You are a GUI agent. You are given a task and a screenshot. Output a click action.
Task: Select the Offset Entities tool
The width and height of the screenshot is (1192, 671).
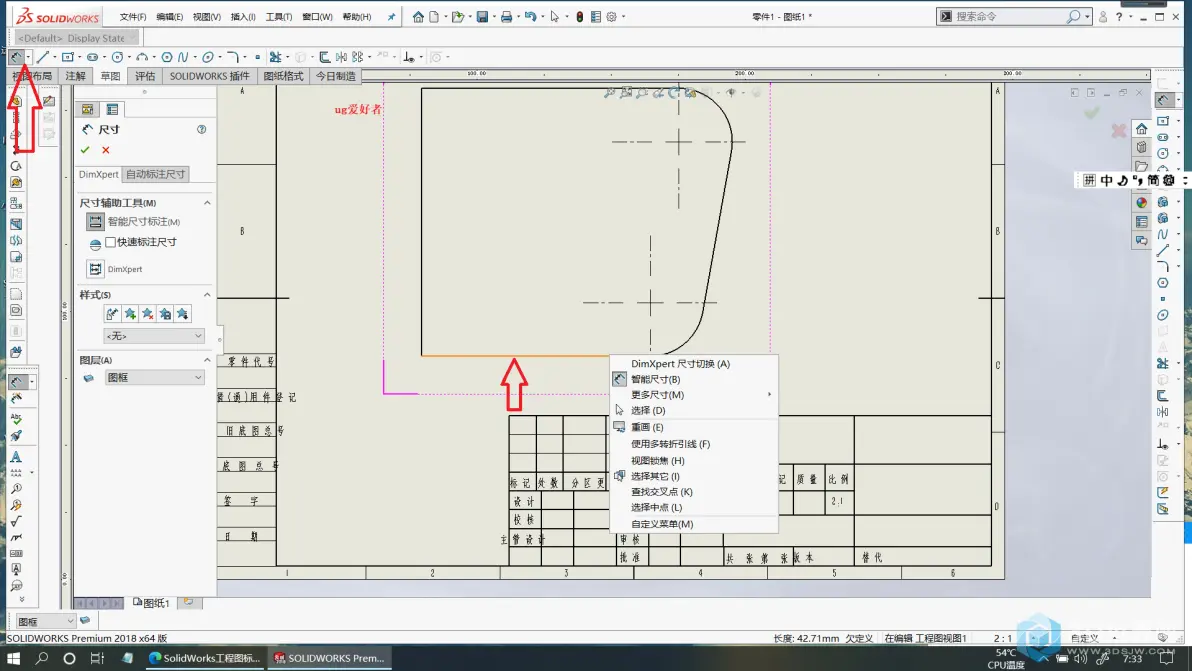[325, 57]
